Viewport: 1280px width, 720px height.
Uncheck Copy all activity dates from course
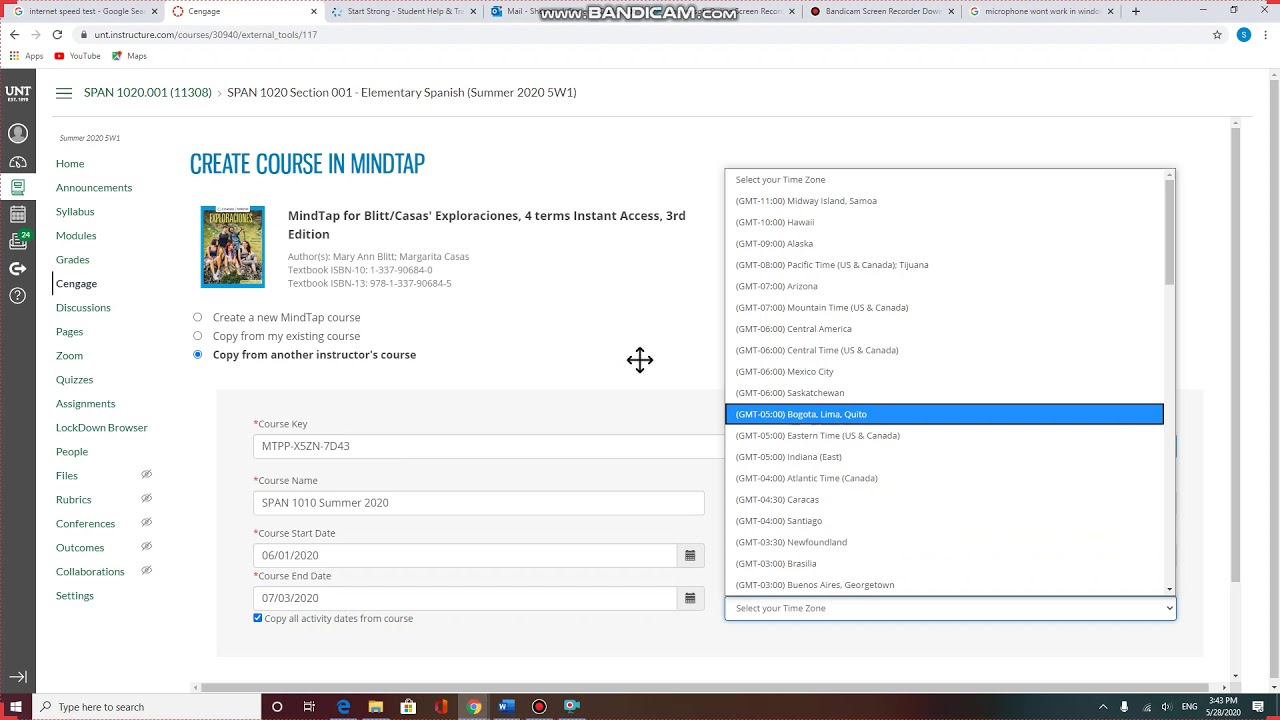[258, 618]
